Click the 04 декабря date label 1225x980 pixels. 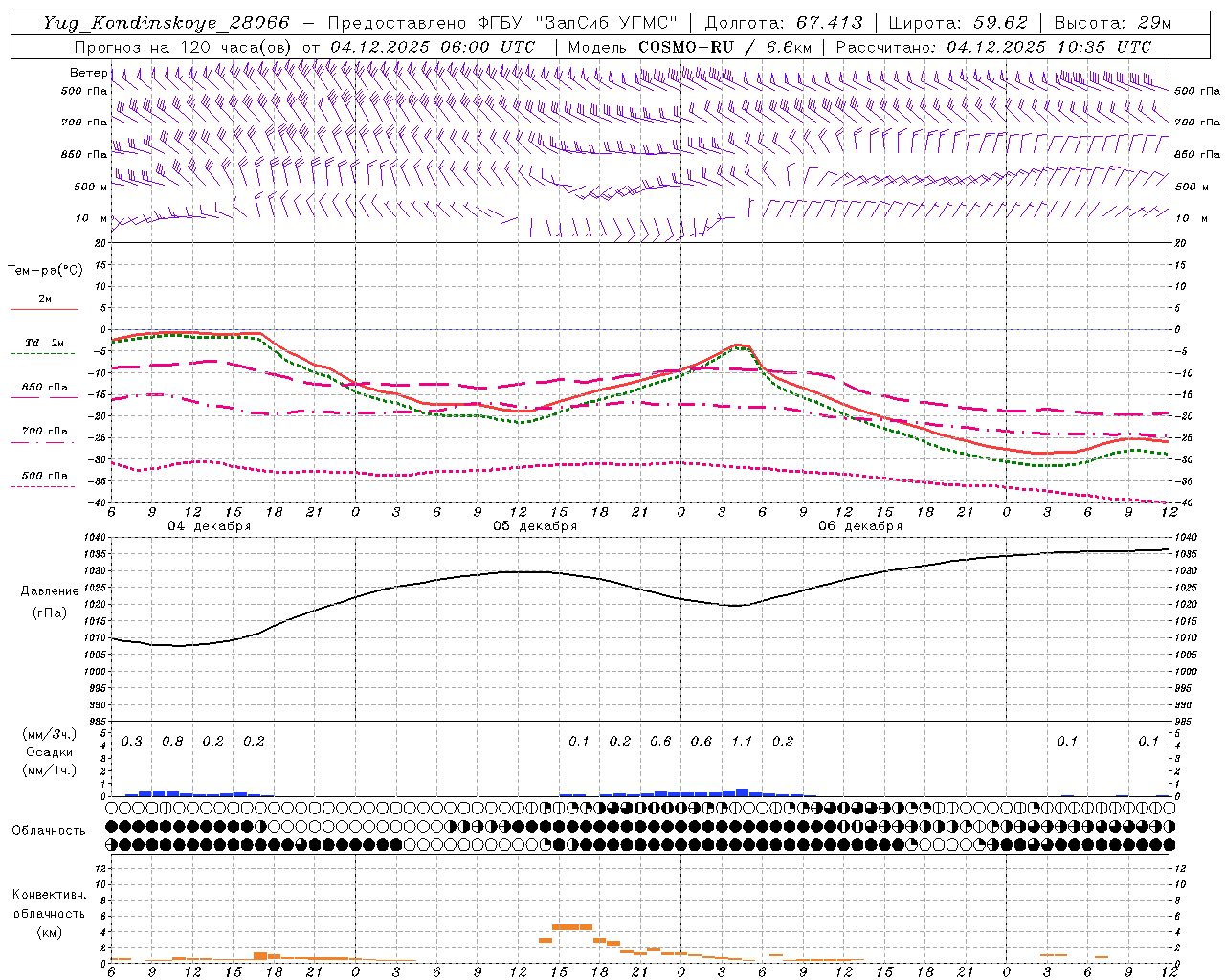pyautogui.click(x=210, y=526)
